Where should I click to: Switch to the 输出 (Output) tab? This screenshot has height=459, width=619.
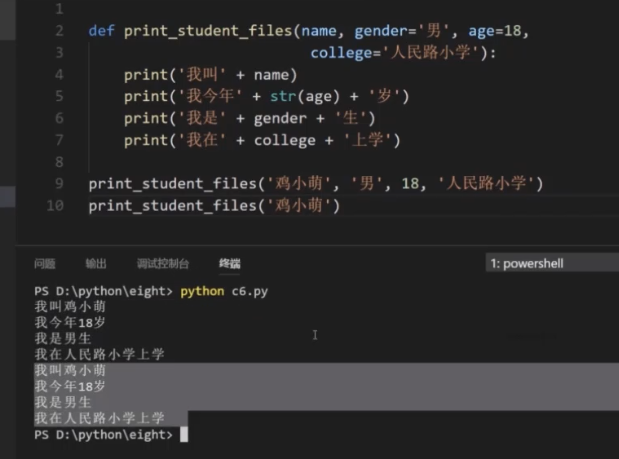point(96,263)
